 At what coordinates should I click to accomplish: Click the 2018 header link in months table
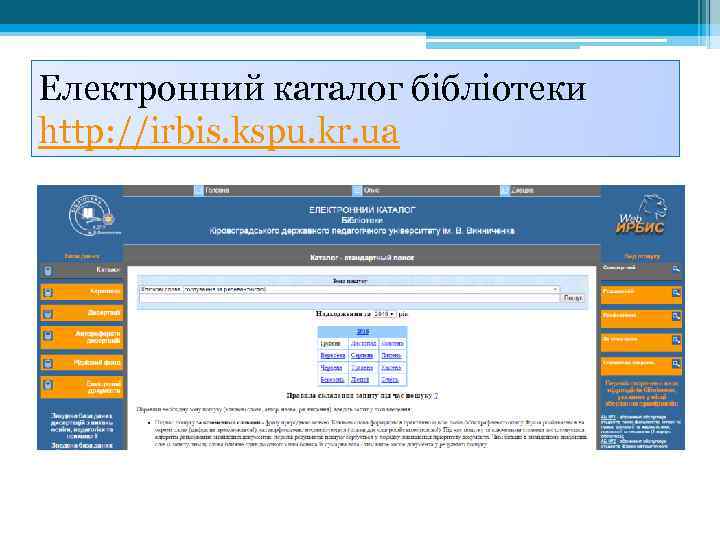tap(362, 332)
